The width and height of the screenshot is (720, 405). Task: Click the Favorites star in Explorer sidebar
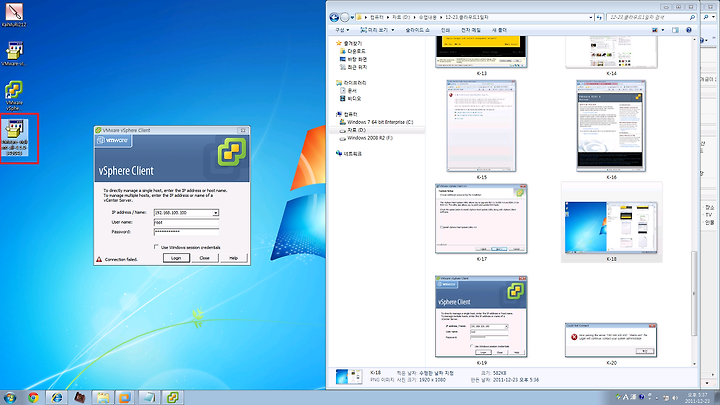point(339,43)
